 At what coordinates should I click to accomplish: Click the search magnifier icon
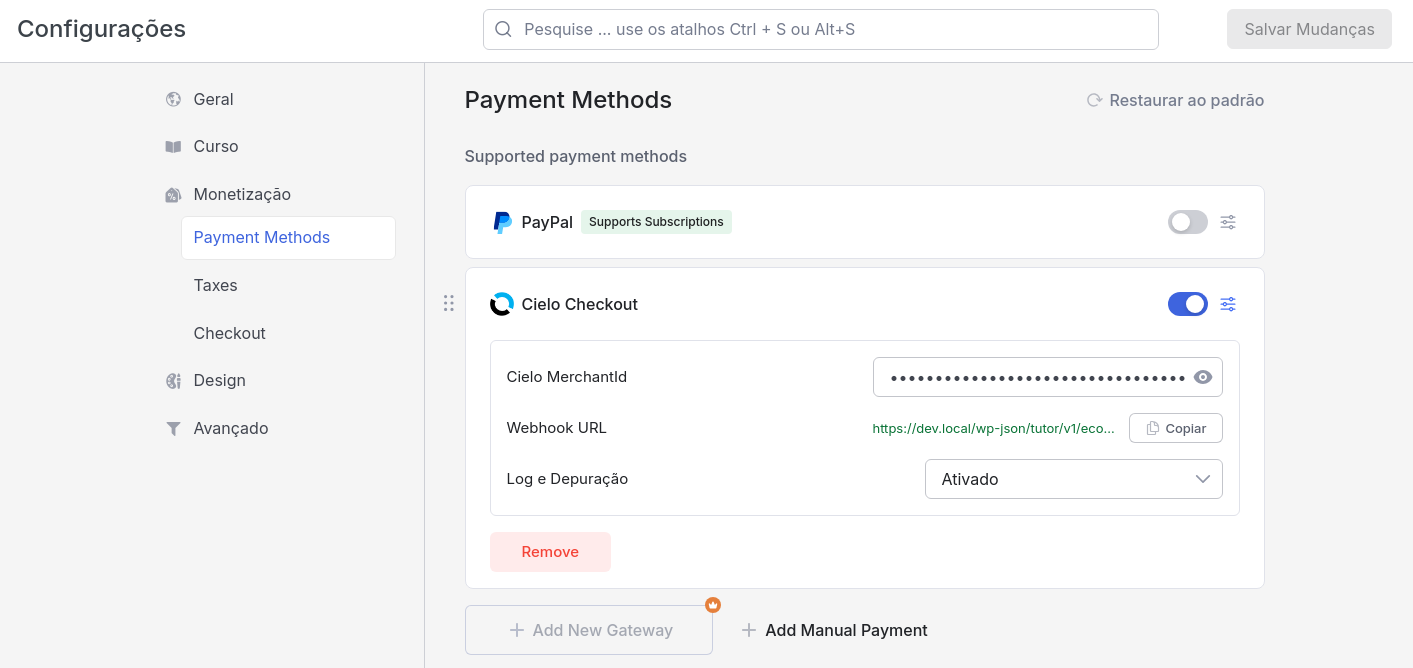point(504,29)
